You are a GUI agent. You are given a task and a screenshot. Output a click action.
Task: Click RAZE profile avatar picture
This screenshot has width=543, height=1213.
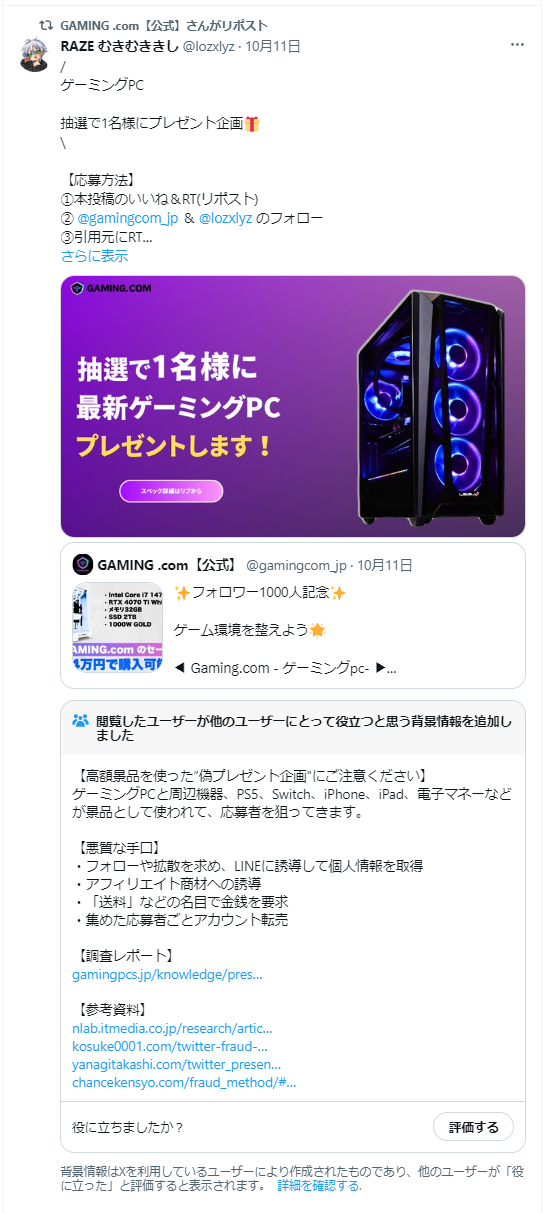(37, 55)
